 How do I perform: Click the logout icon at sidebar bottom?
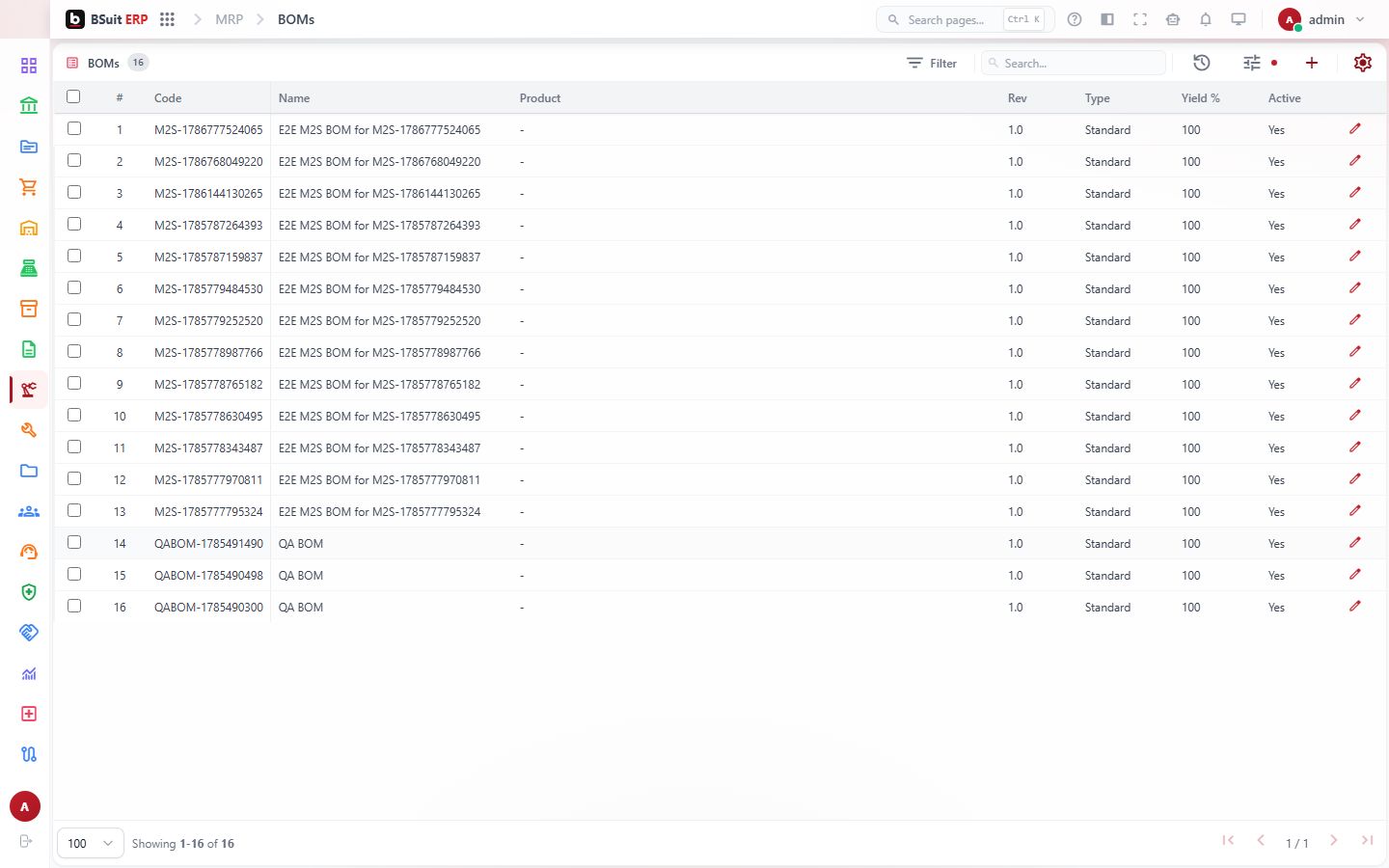[x=26, y=841]
